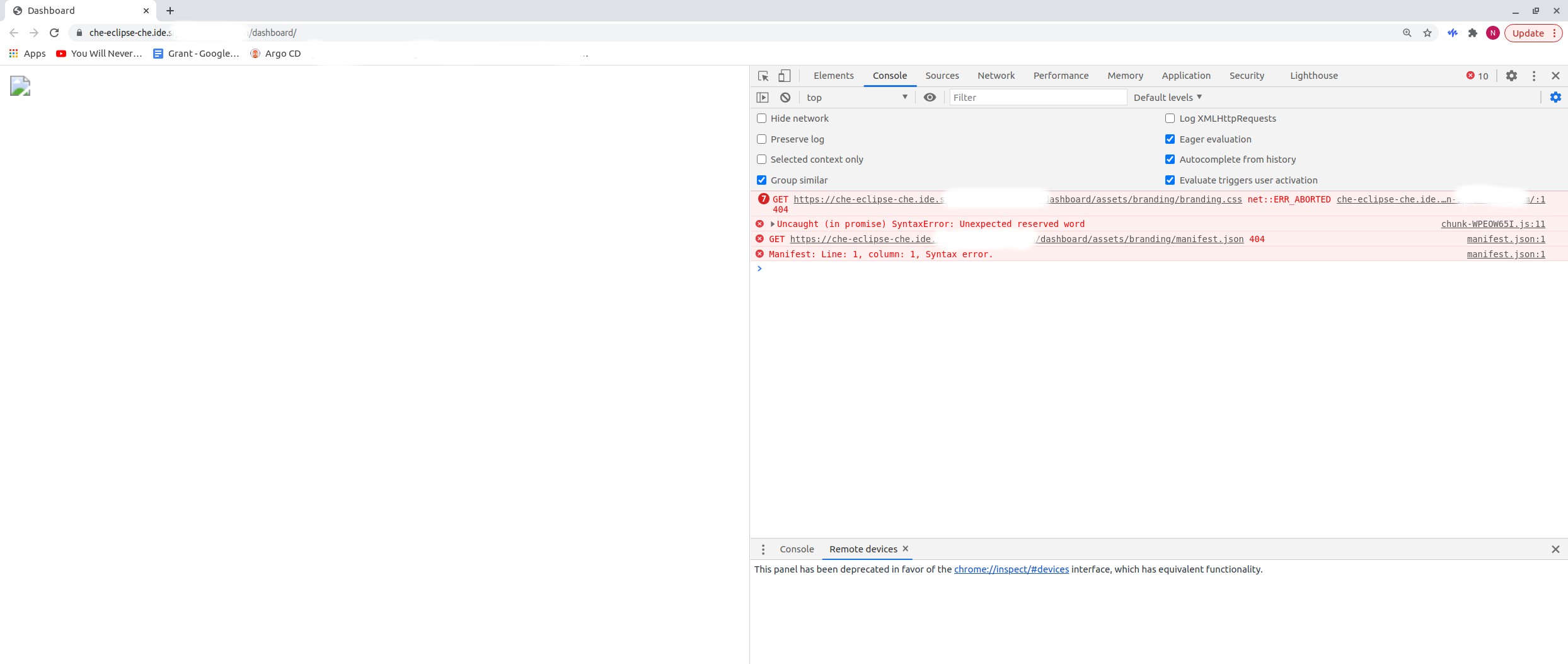Click the console Filter input field
Image resolution: width=1568 pixels, height=664 pixels.
tap(1038, 97)
